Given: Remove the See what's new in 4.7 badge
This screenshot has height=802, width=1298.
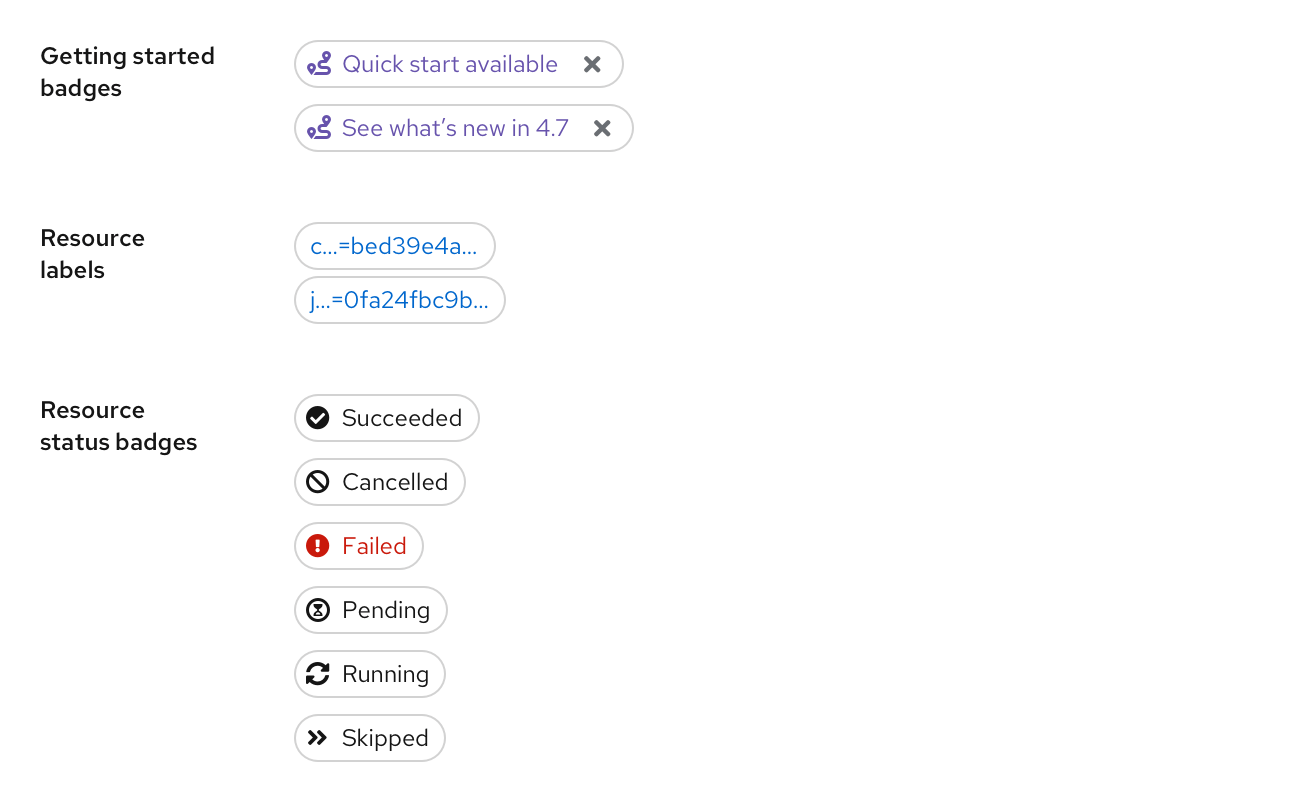Looking at the screenshot, I should pos(602,128).
